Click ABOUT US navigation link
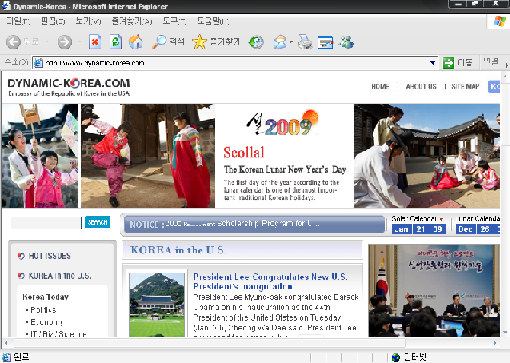Image resolution: width=510 pixels, height=363 pixels. 421,87
